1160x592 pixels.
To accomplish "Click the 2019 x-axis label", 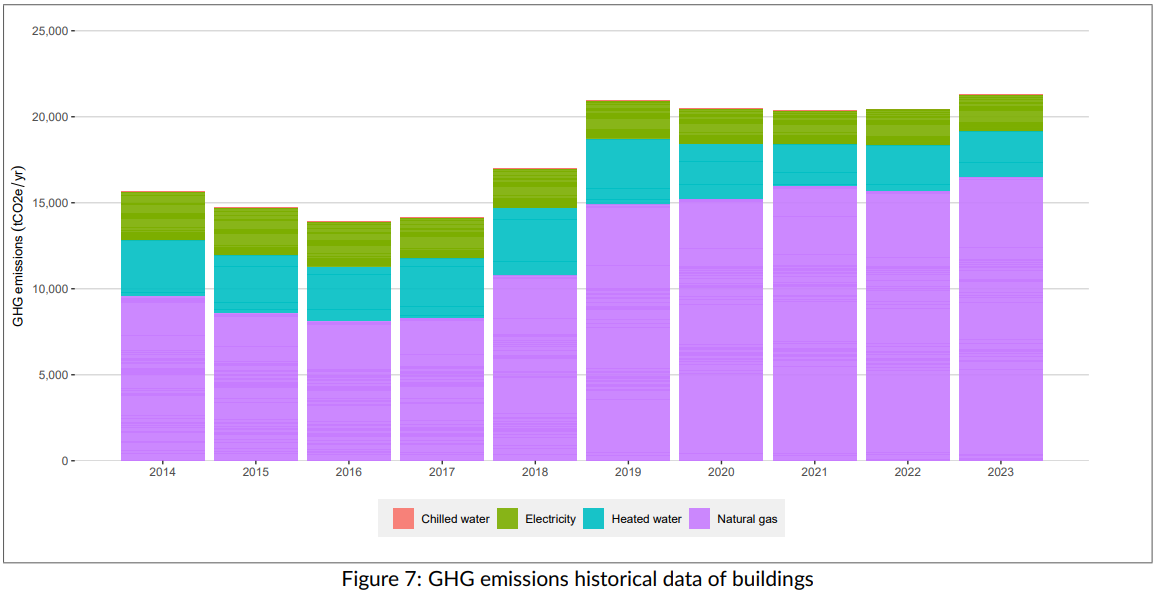I will (x=628, y=470).
